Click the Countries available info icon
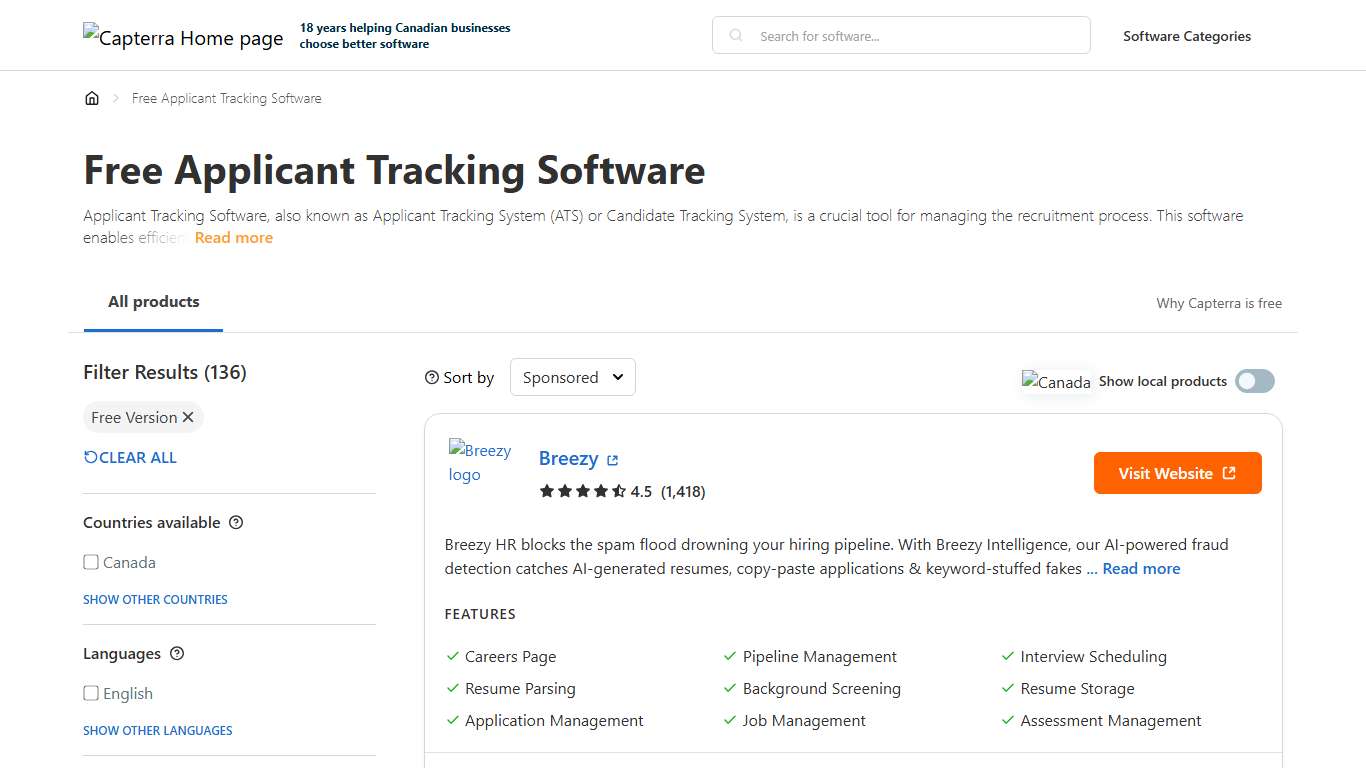This screenshot has width=1366, height=768. click(x=236, y=522)
